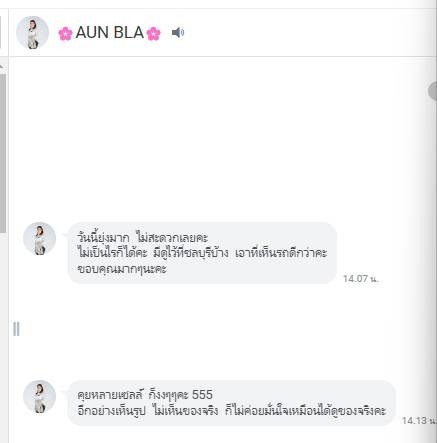Select the message line mentioning ชลบุรี
The width and height of the screenshot is (437, 443).
(x=202, y=253)
